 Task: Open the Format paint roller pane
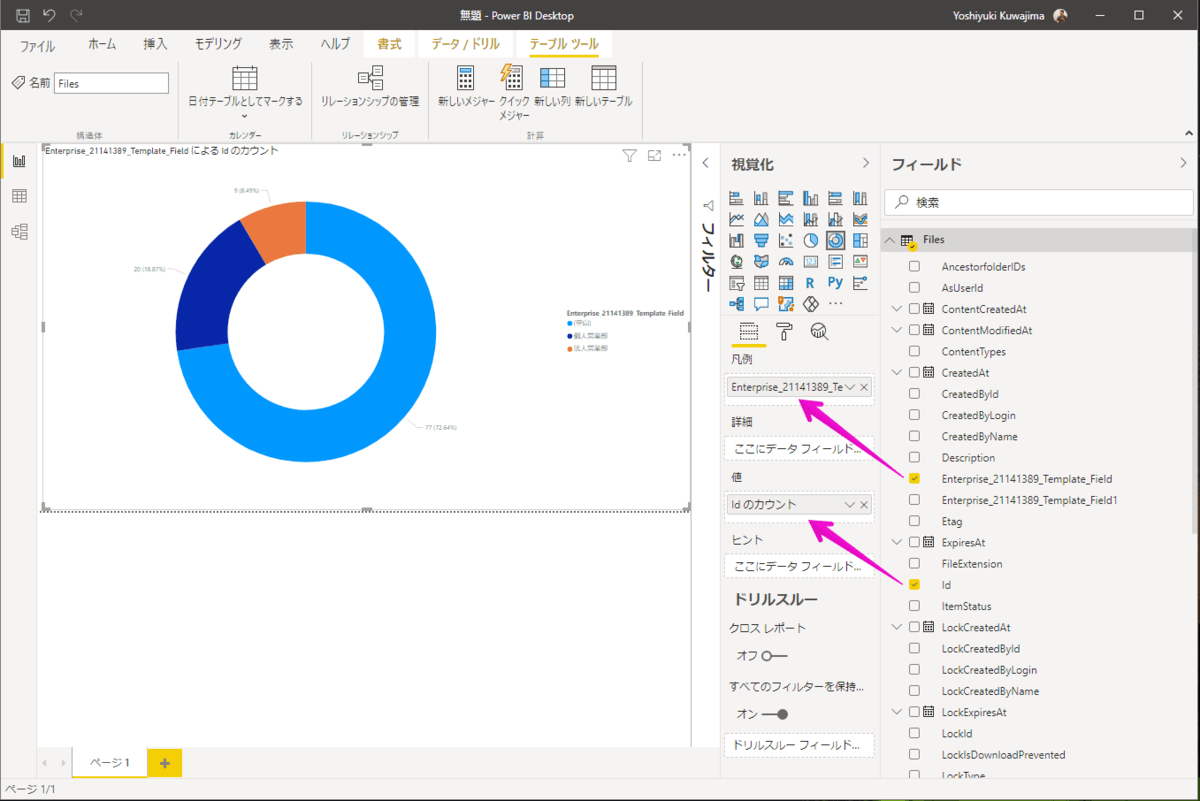tap(785, 332)
